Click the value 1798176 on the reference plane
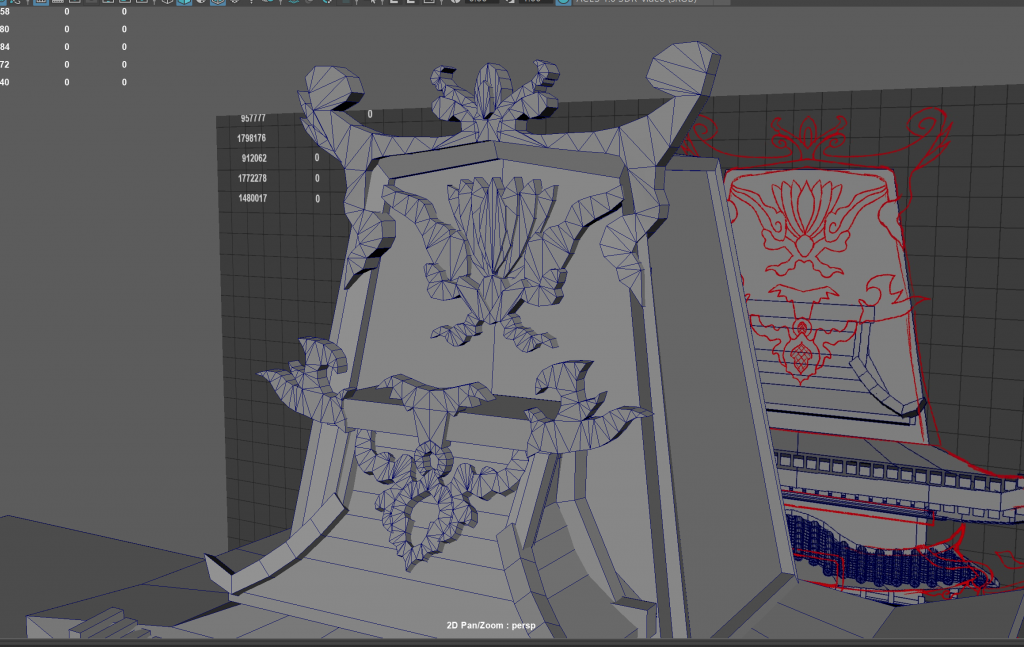The height and width of the screenshot is (647, 1024). (x=251, y=138)
